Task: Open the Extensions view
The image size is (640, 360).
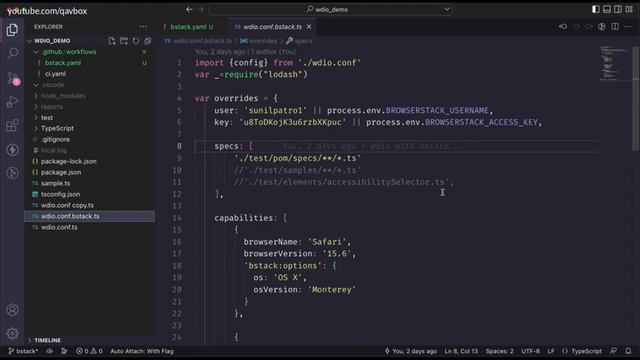Action: [12, 125]
